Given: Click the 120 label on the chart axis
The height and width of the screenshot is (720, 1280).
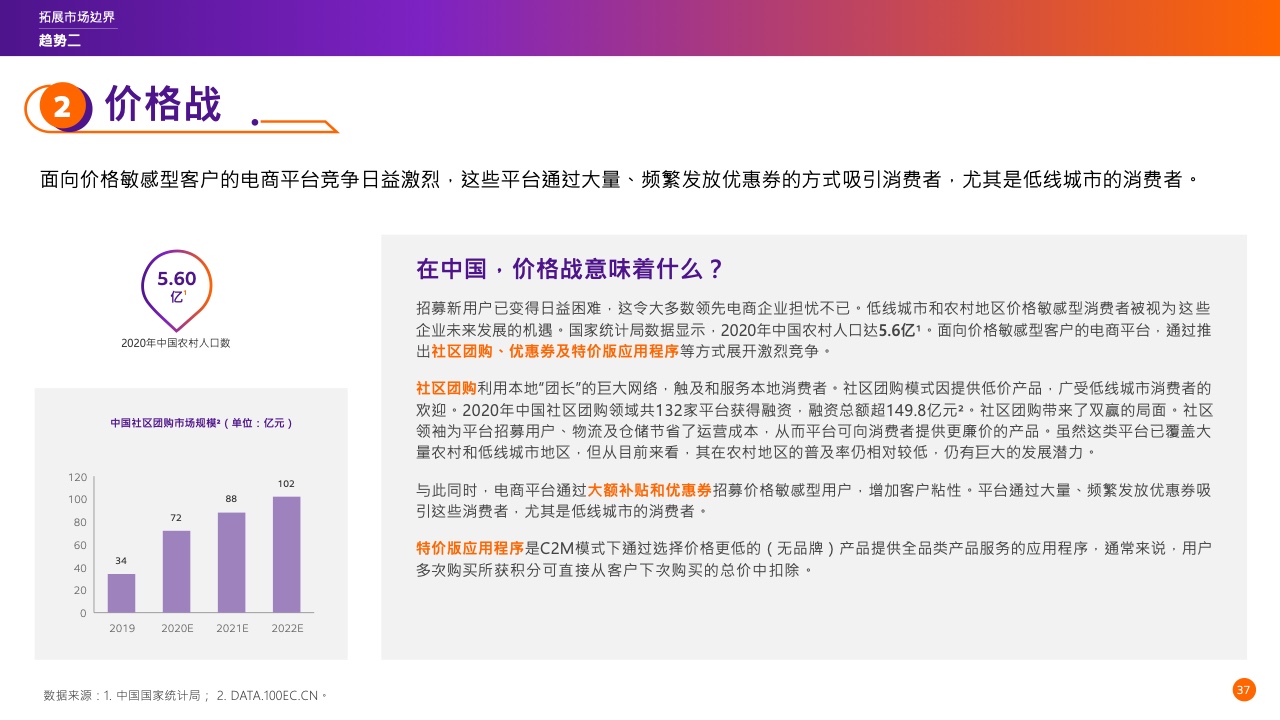Looking at the screenshot, I should click(x=78, y=477).
